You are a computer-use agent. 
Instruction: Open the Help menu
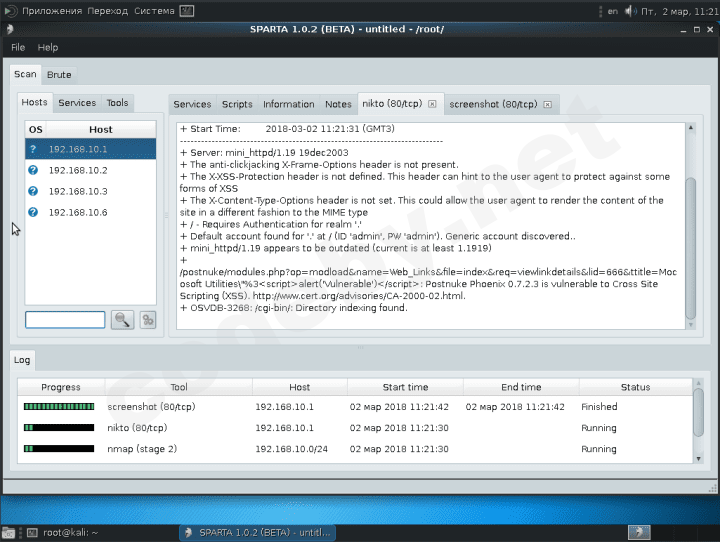(x=48, y=47)
